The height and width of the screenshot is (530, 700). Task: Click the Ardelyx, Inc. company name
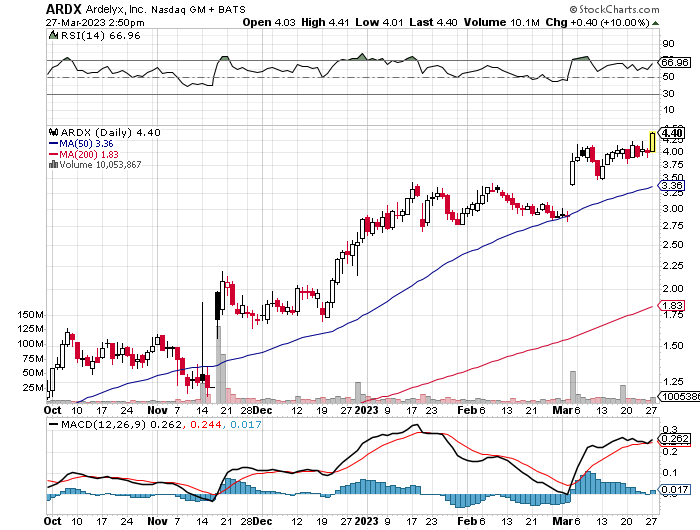click(x=116, y=9)
